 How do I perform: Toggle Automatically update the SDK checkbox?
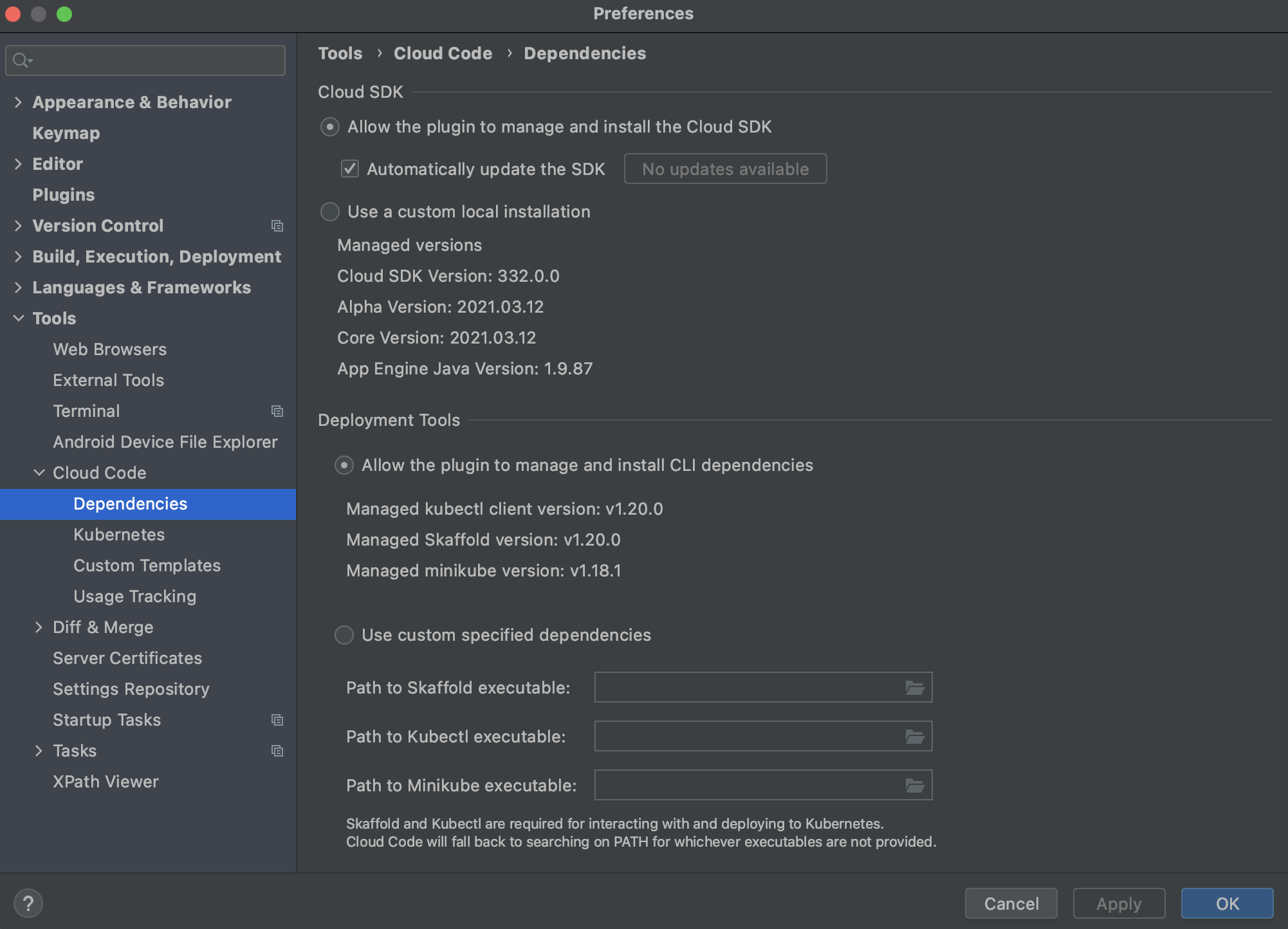(350, 168)
